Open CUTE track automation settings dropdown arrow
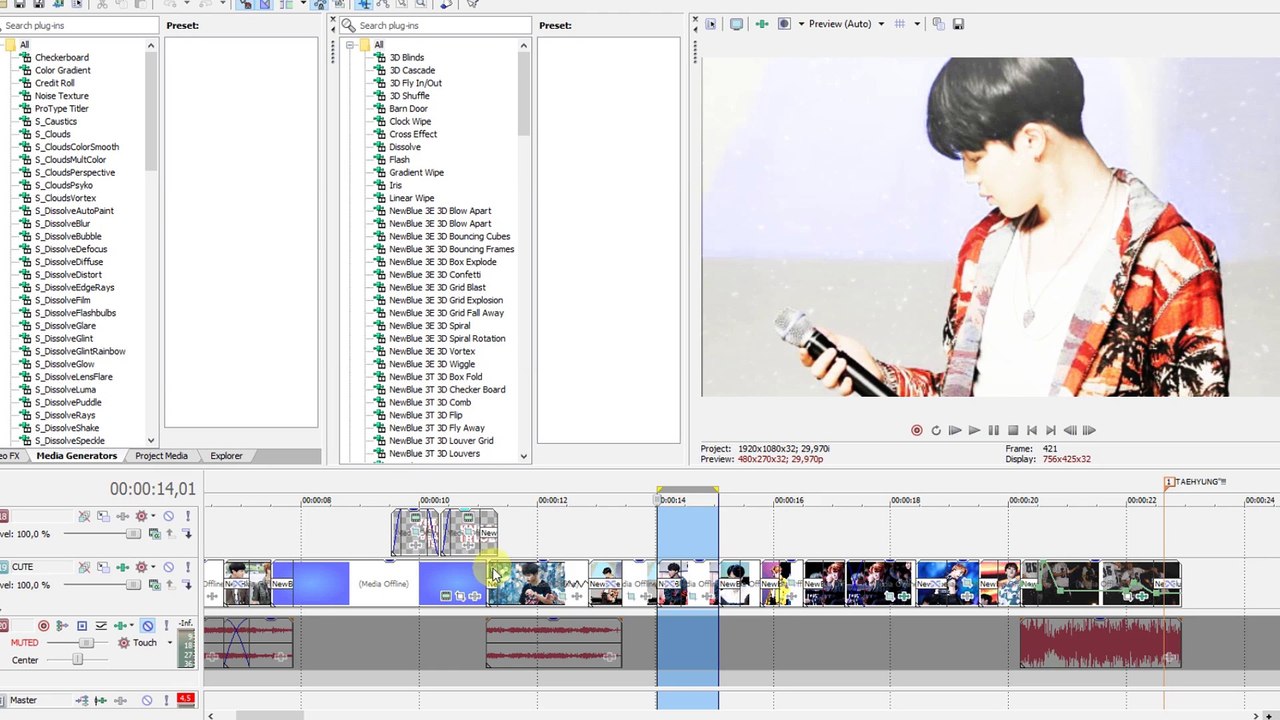The height and width of the screenshot is (720, 1280). click(x=154, y=567)
